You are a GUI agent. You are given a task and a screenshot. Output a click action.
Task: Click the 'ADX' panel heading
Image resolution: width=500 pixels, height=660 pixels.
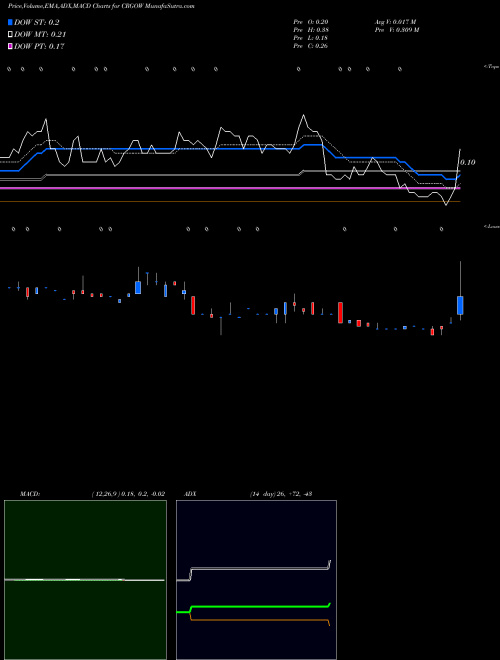coord(190,494)
